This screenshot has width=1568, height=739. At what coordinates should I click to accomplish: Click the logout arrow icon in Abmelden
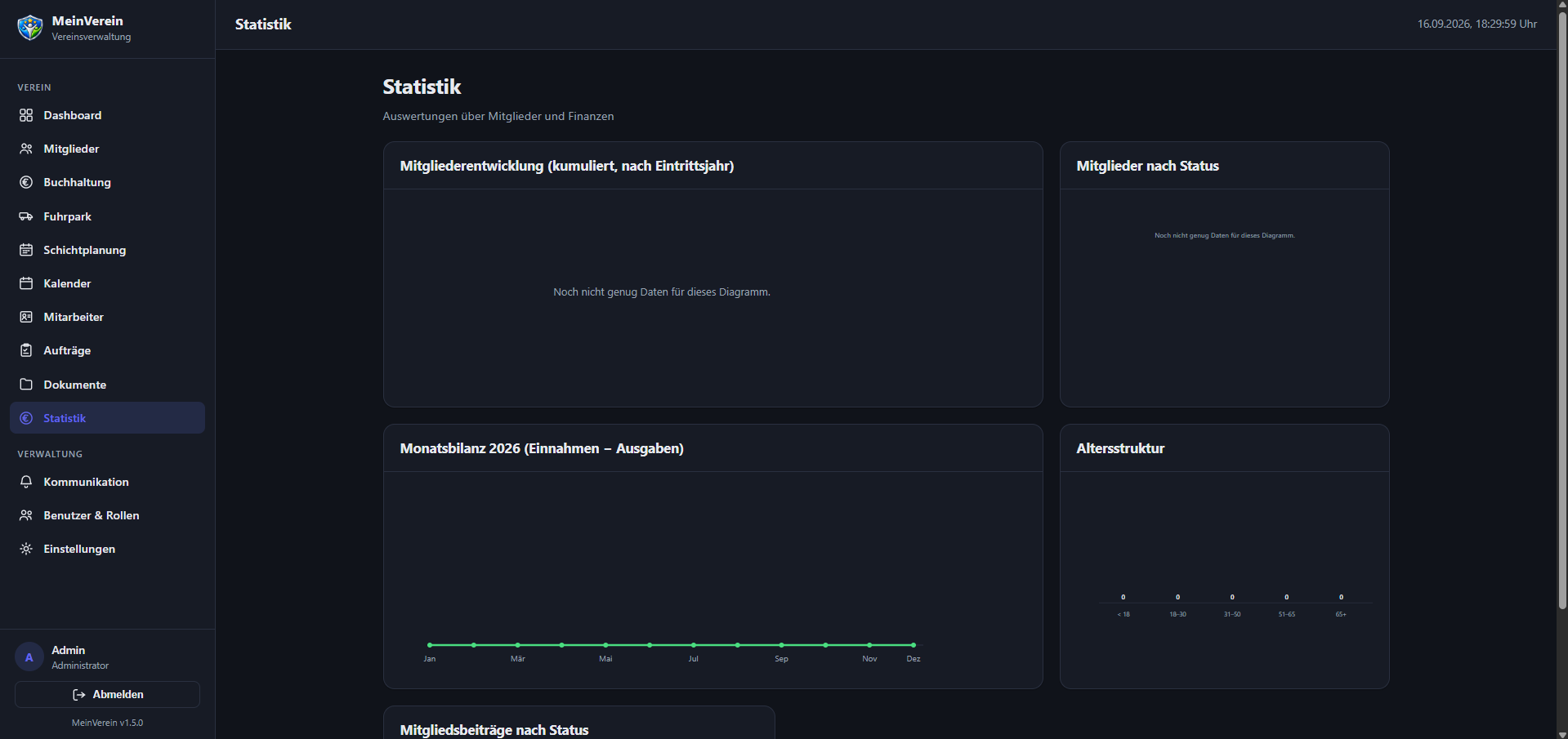79,695
